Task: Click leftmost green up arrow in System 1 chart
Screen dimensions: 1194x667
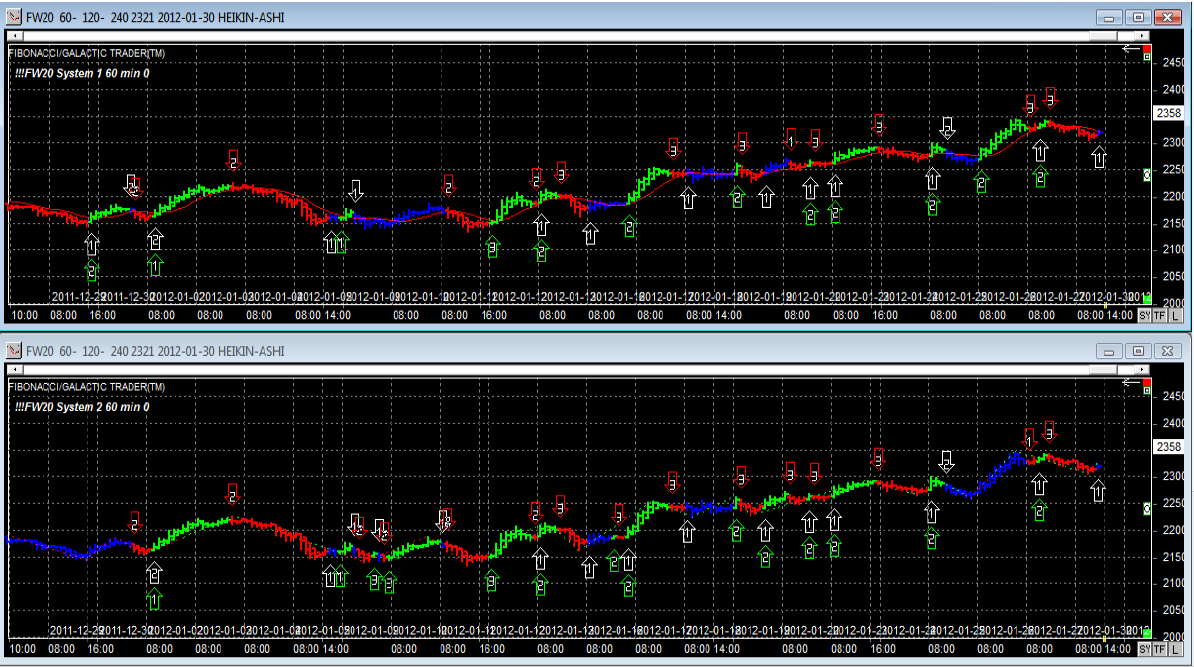Action: click(x=92, y=269)
